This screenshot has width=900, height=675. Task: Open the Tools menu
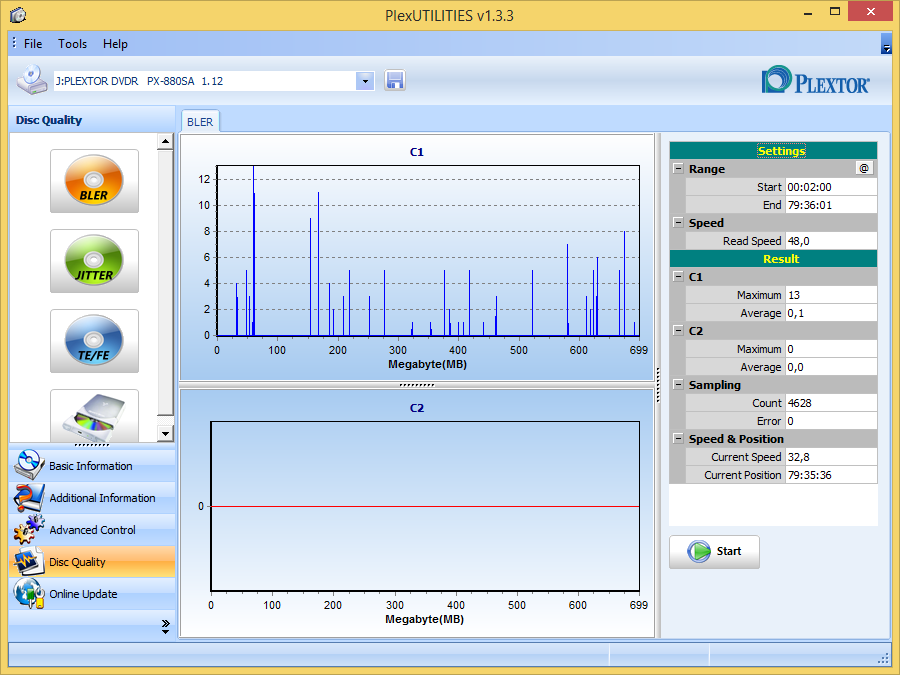point(72,44)
